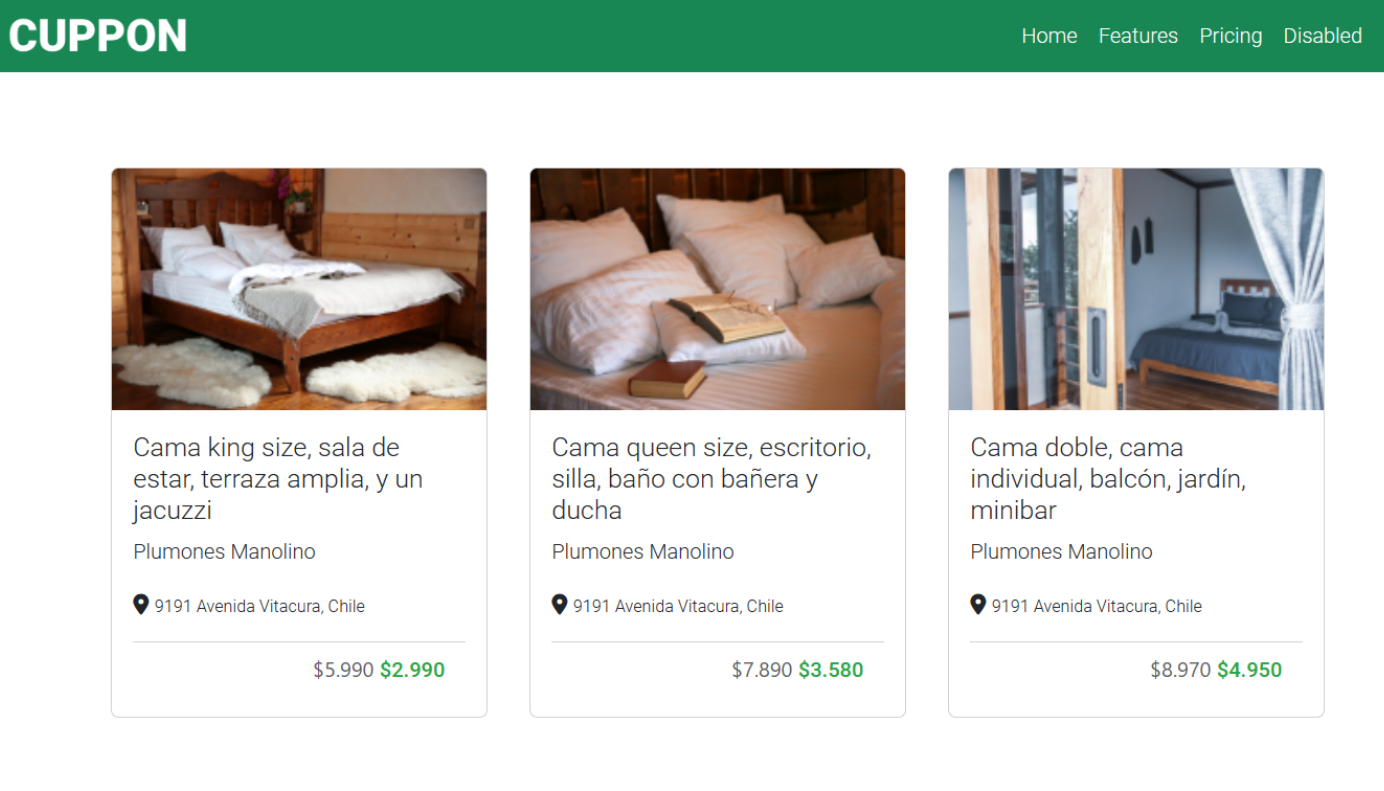Select the 'Cama king size, sala de estar' title
Screen dimensions: 1384x791
(x=278, y=479)
